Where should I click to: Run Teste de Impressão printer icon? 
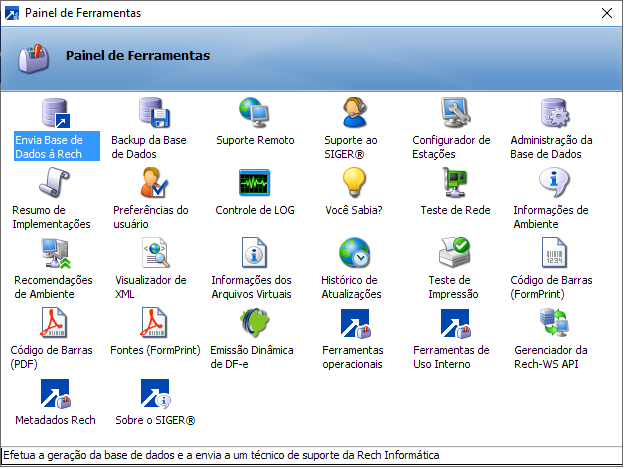(455, 253)
